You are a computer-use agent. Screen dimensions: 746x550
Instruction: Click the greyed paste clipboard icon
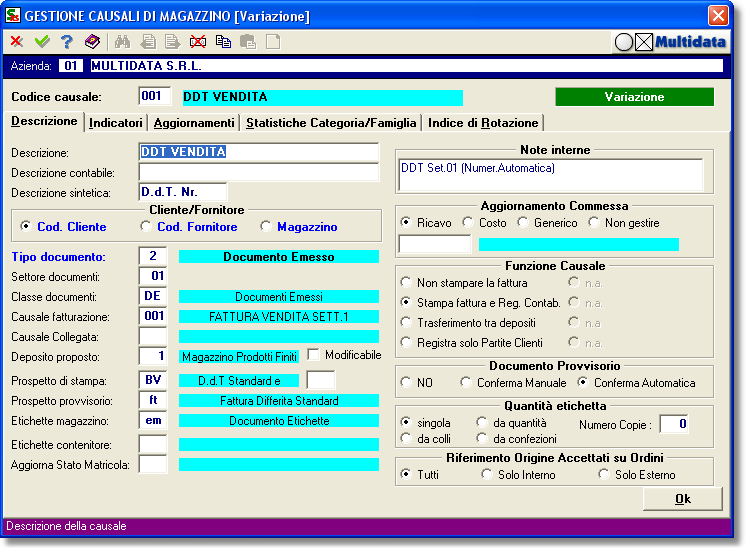248,42
